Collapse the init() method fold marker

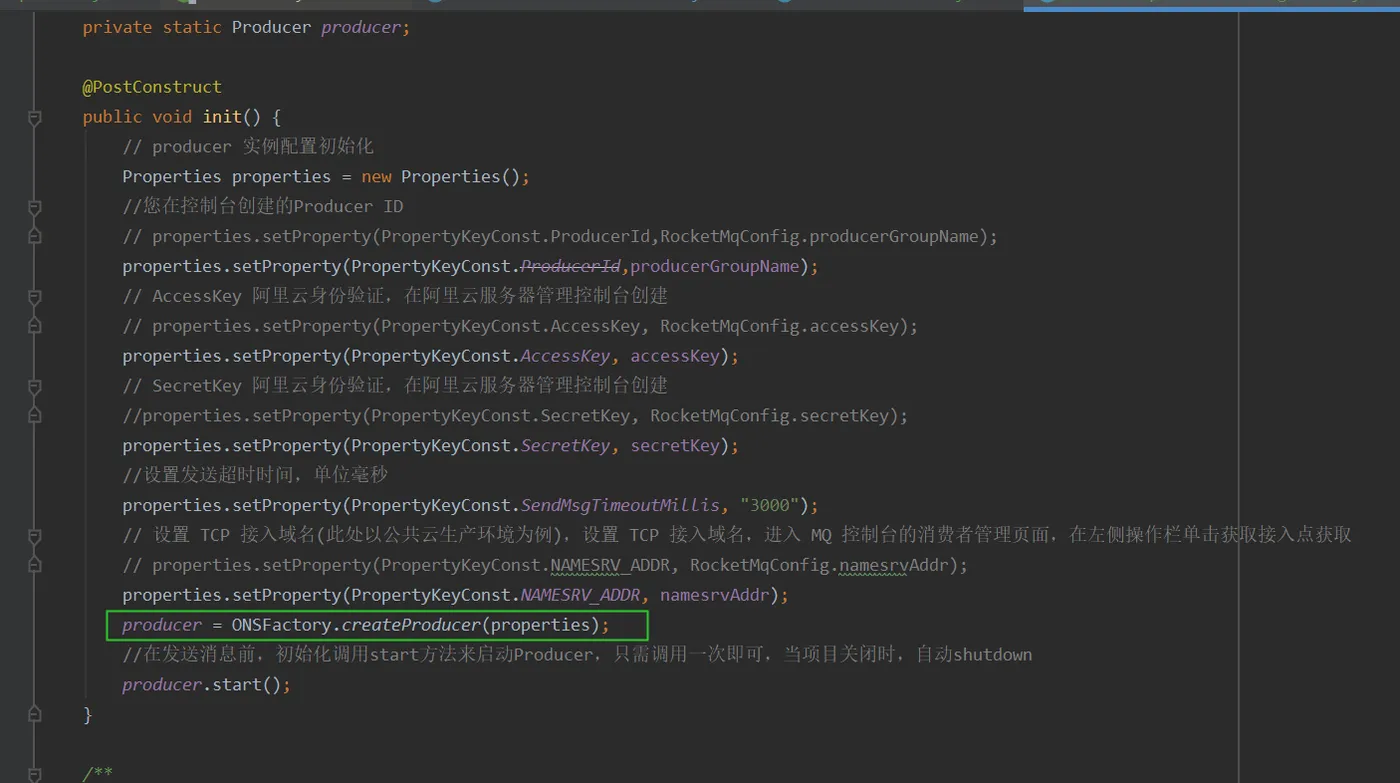click(35, 118)
